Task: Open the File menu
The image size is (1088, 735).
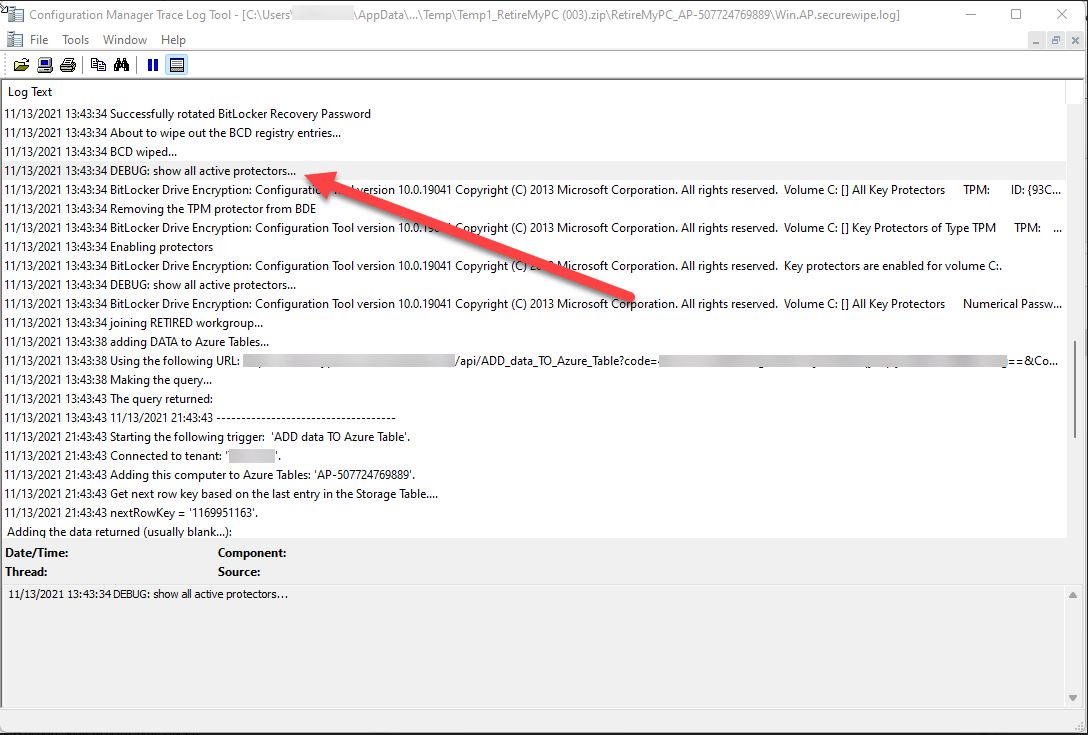Action: pos(39,40)
